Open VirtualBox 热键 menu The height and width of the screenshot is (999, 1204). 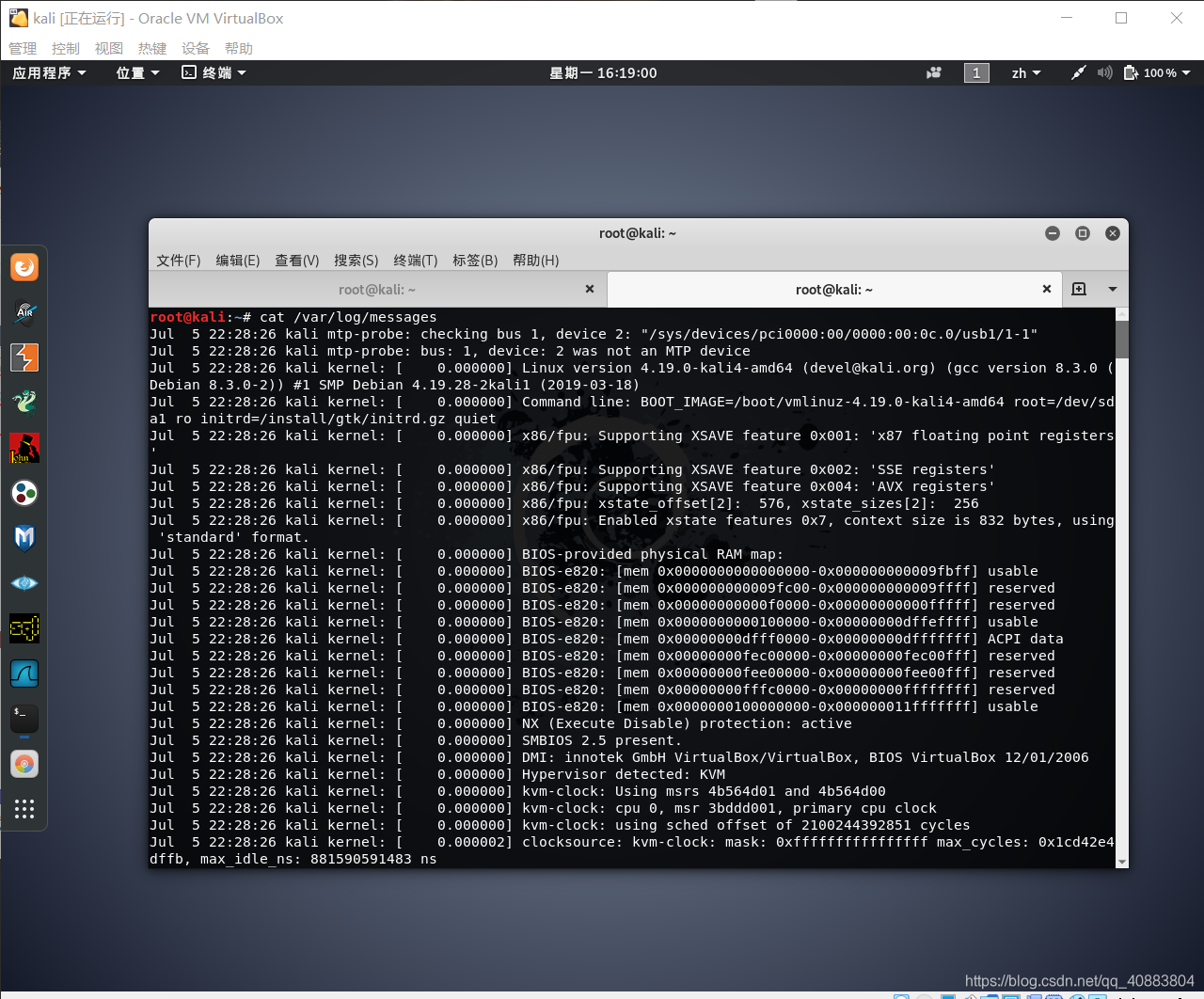[x=152, y=48]
